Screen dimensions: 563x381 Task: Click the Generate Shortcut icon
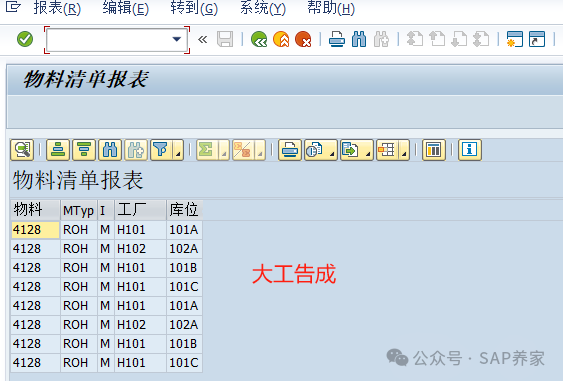pos(537,39)
